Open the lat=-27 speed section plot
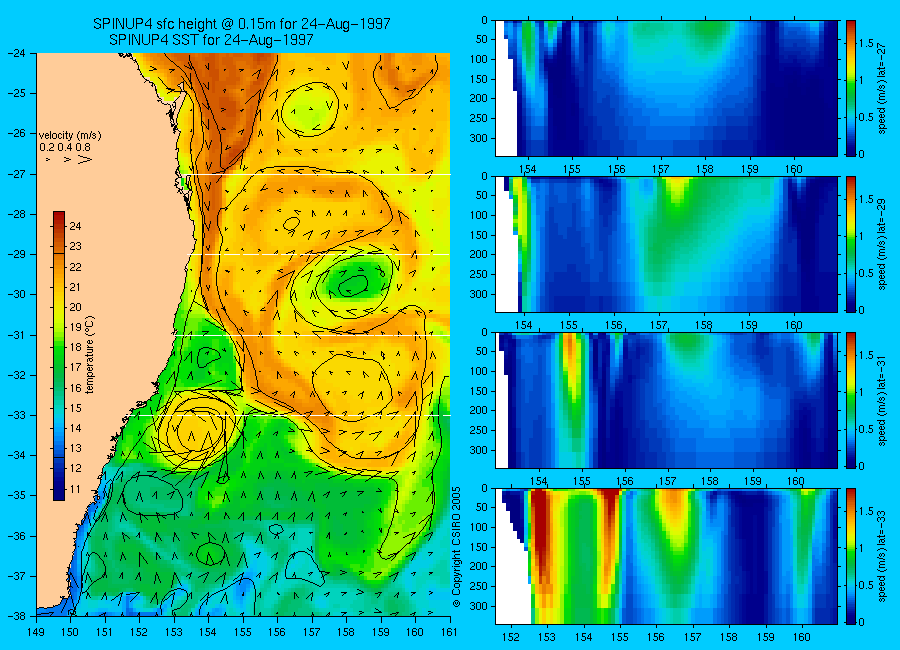The image size is (900, 650). [x=666, y=88]
